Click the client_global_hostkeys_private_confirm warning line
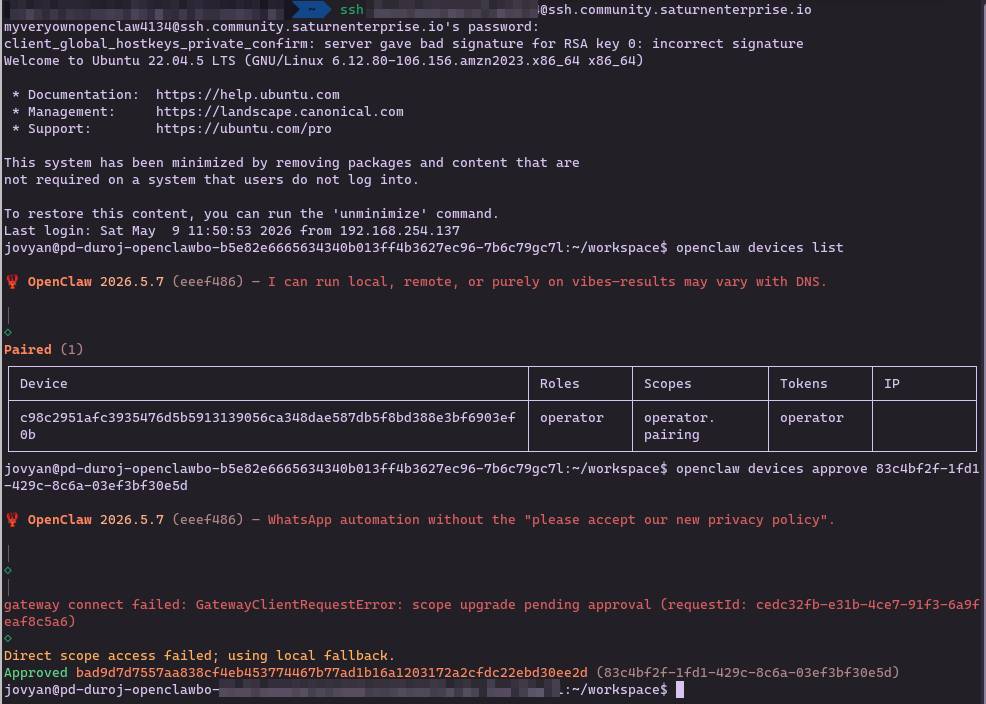 [x=404, y=44]
